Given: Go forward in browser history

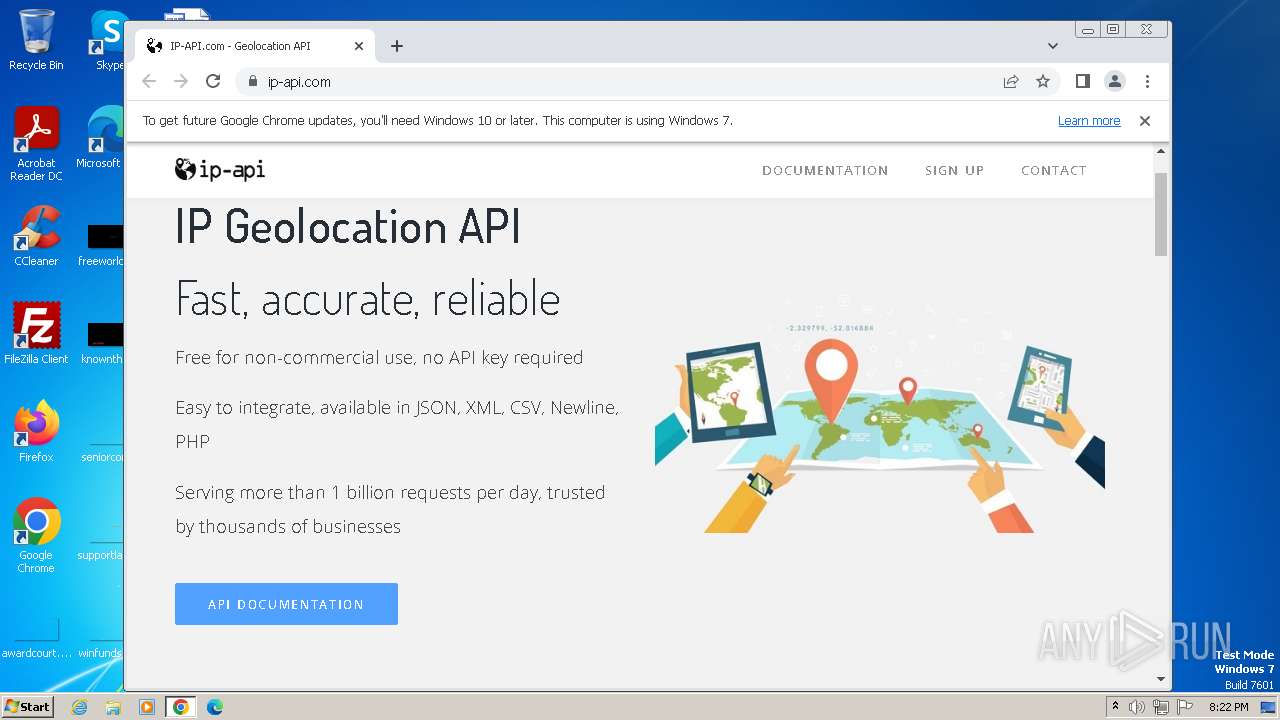Looking at the screenshot, I should click(x=181, y=82).
